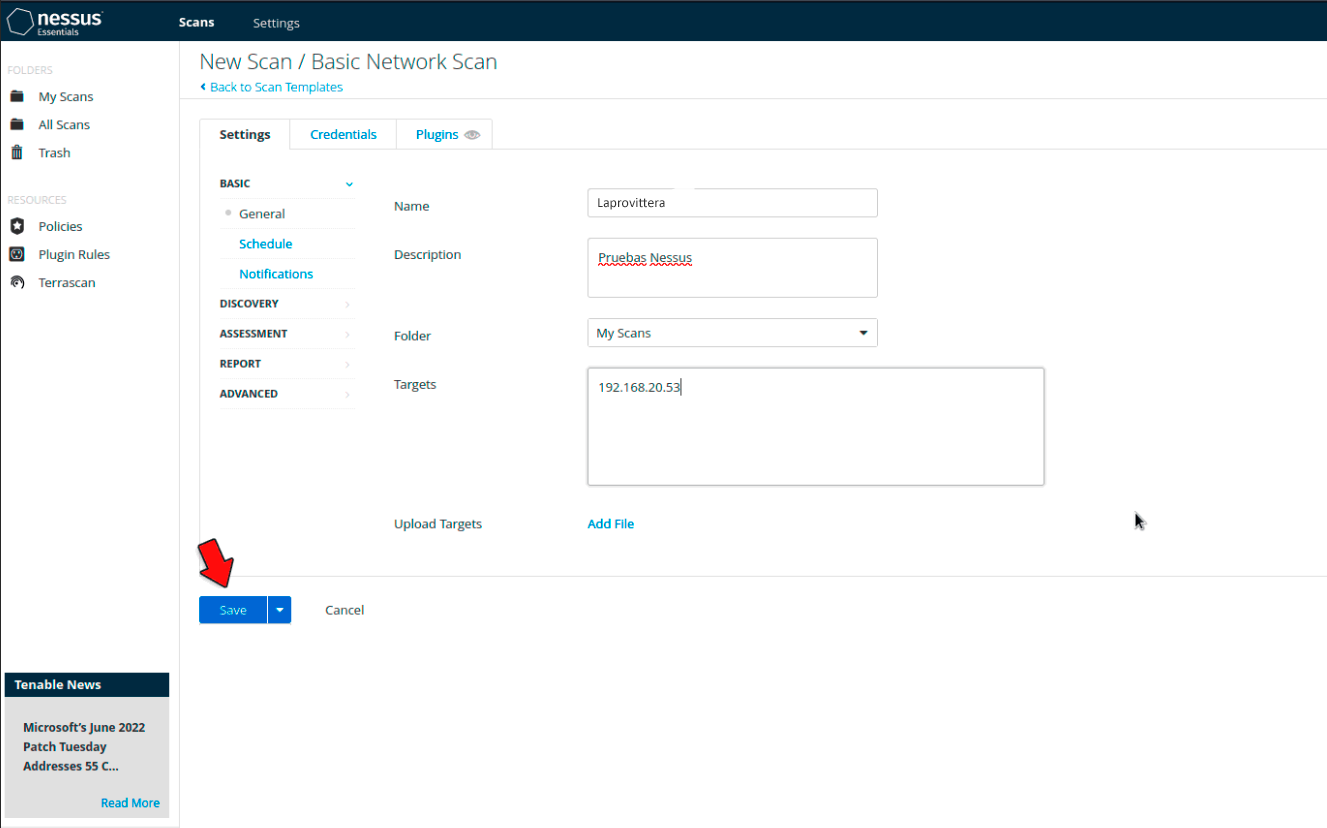This screenshot has width=1327, height=828.
Task: Open the Scans top menu
Action: coord(196,22)
